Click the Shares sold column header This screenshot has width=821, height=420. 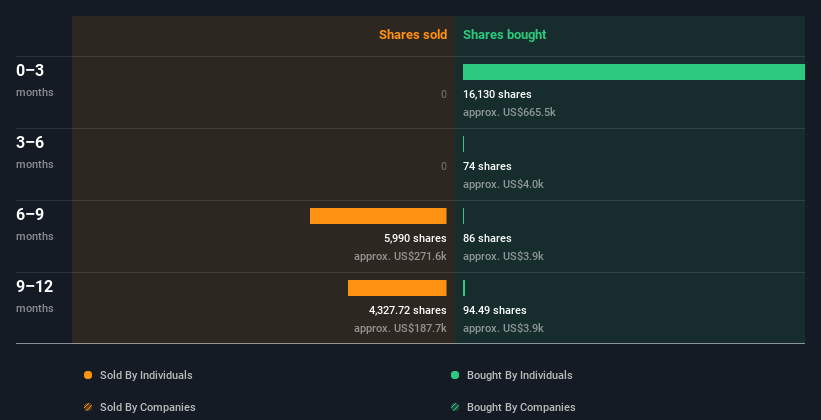[413, 35]
